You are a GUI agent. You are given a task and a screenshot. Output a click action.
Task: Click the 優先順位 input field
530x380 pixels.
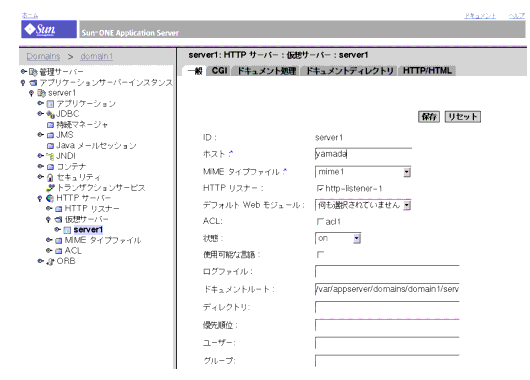387,325
